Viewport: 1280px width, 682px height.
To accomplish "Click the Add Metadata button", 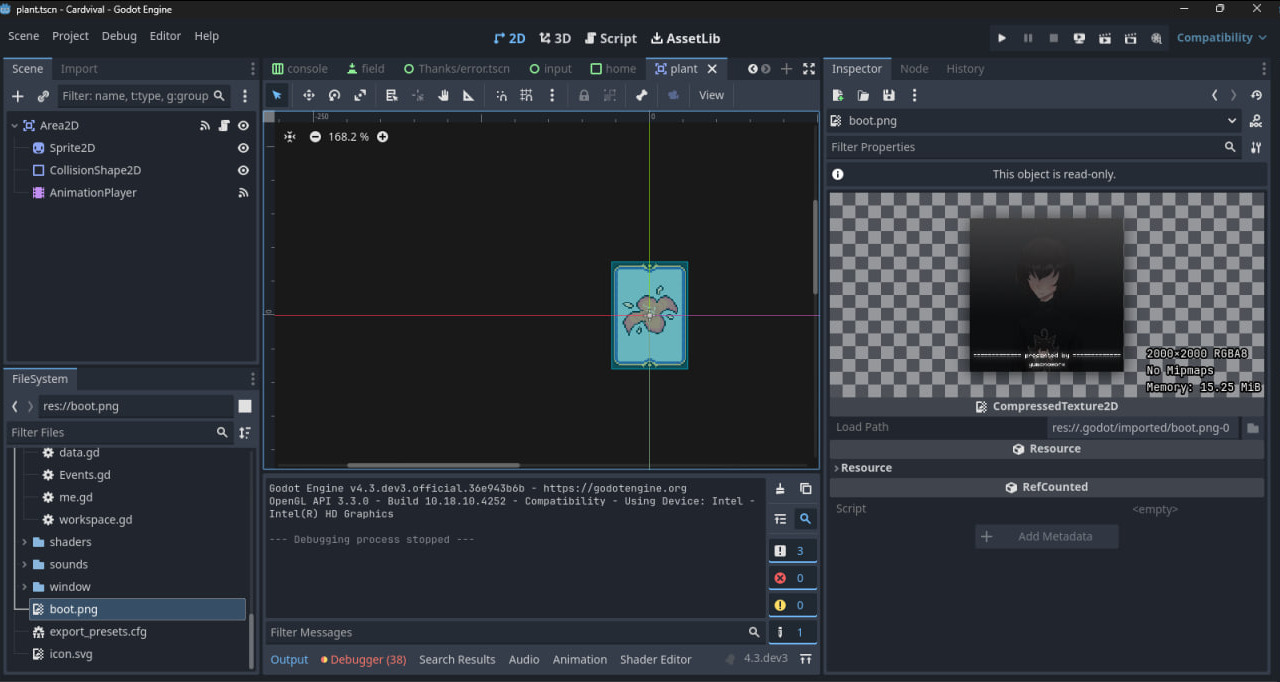I will pos(1046,537).
